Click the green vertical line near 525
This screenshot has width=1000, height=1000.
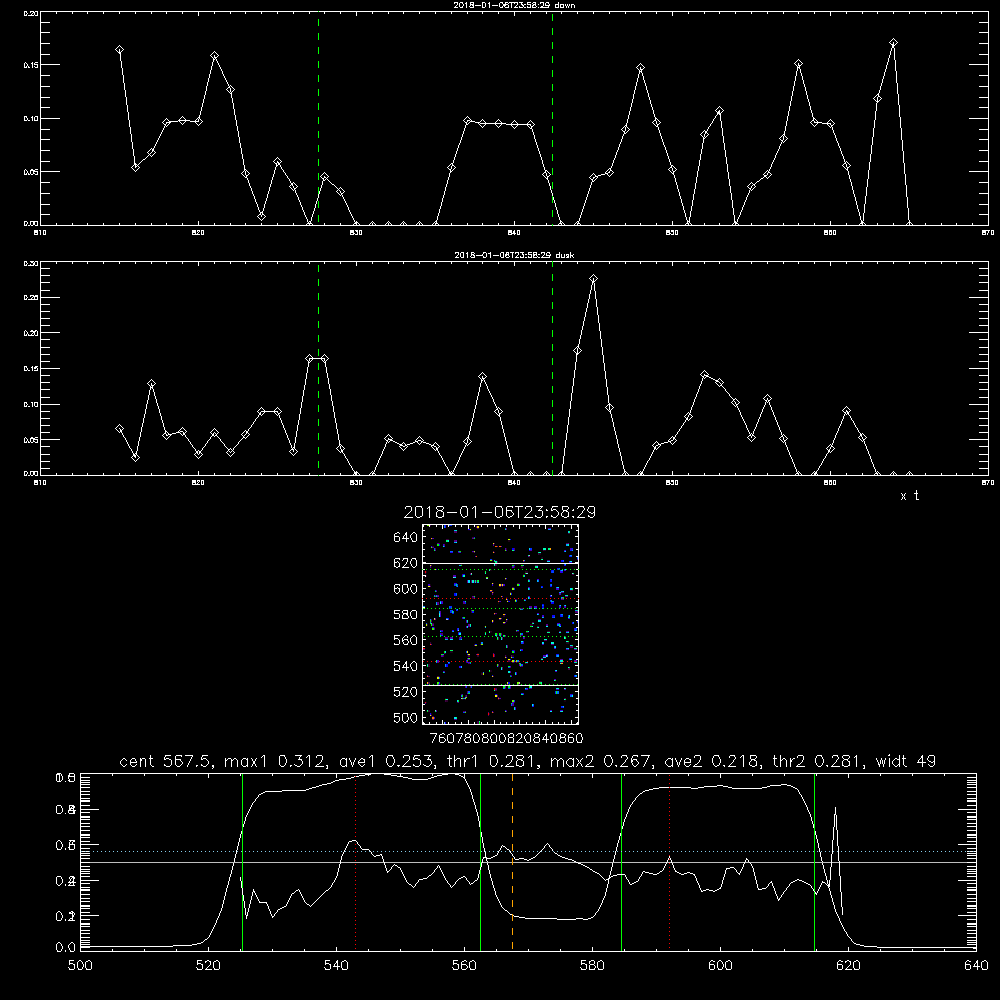pos(242,862)
